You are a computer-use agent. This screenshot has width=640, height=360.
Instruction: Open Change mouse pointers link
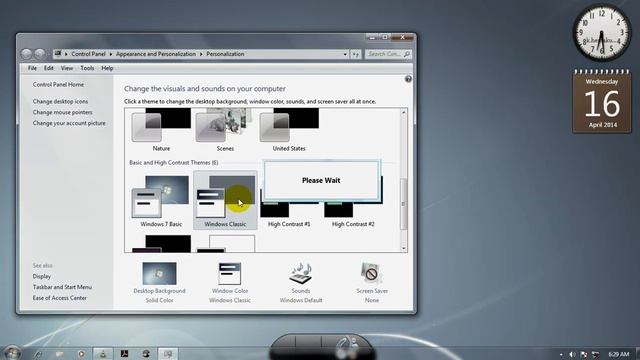click(62, 112)
